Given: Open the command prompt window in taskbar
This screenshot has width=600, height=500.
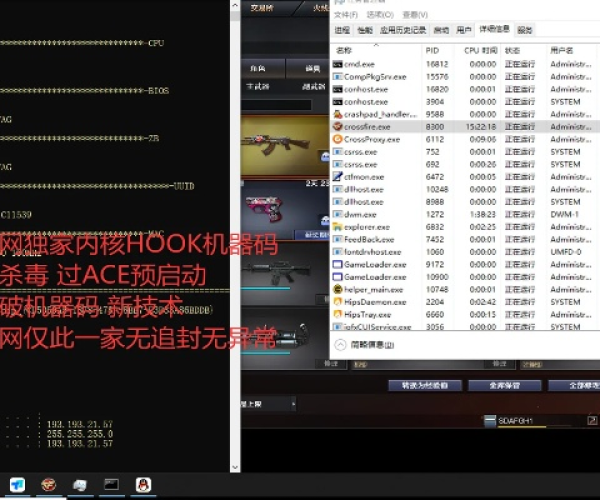Looking at the screenshot, I should coord(111,485).
